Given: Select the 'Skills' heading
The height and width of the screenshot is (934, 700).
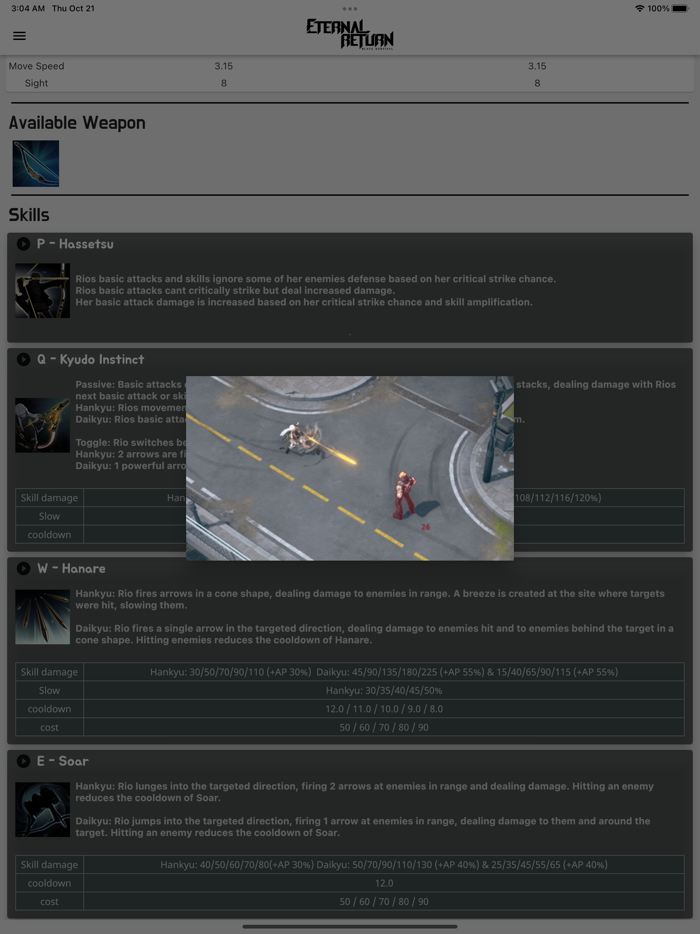Looking at the screenshot, I should [29, 215].
